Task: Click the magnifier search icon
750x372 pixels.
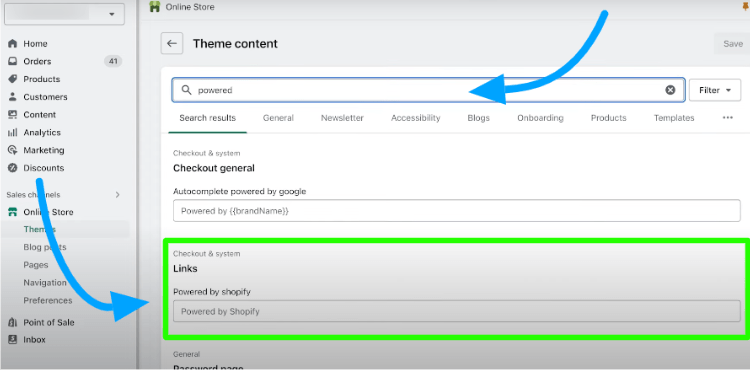Action: pyautogui.click(x=187, y=90)
